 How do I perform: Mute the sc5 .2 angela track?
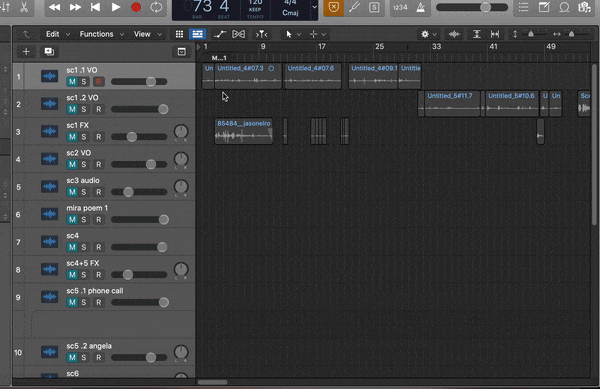(72, 357)
